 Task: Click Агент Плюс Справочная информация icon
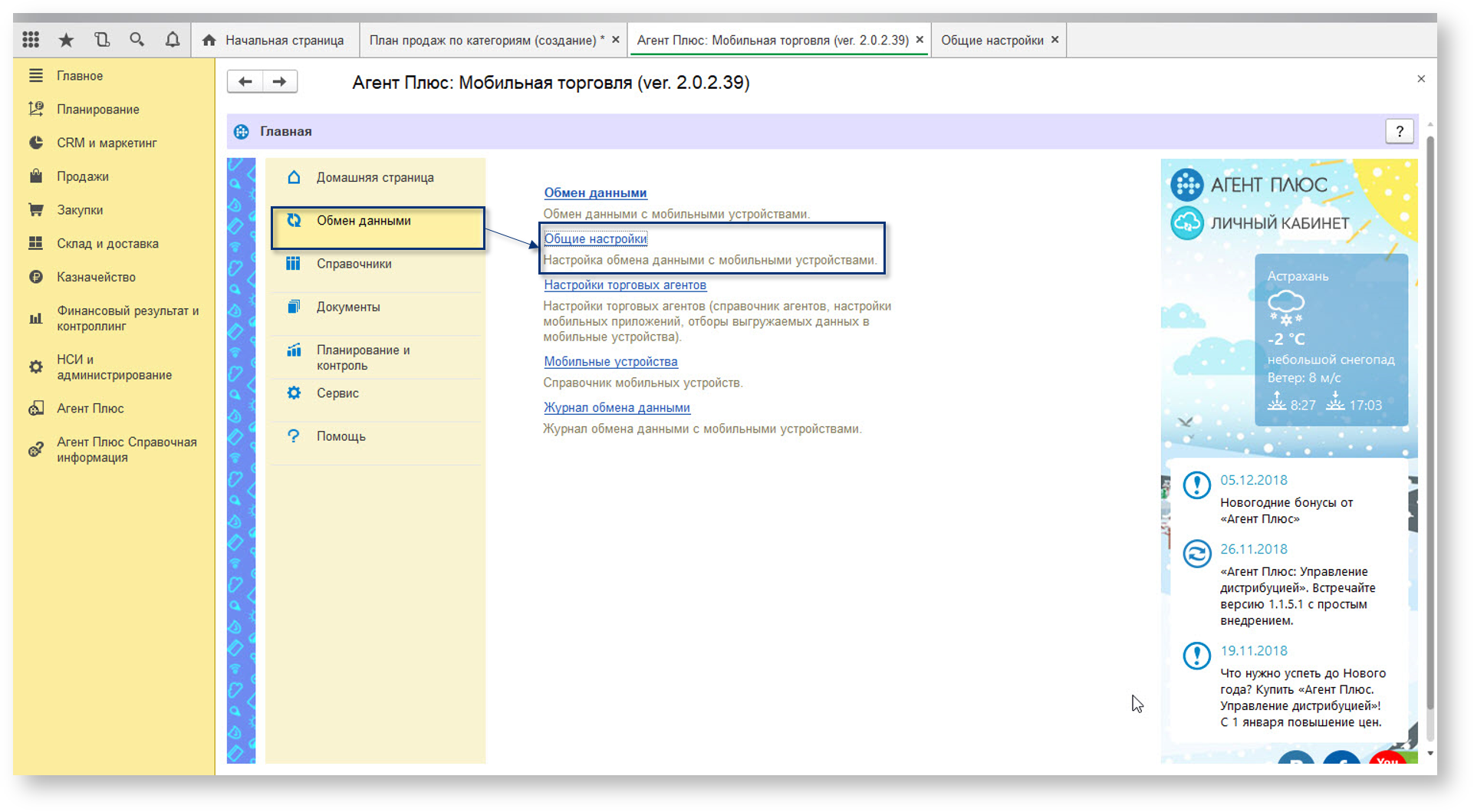pyautogui.click(x=36, y=449)
